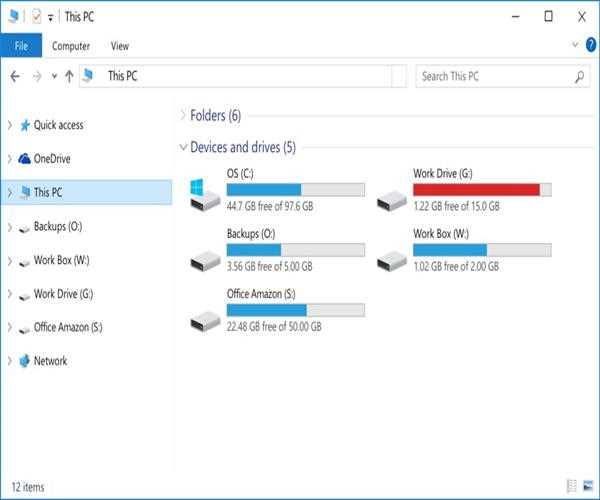Image resolution: width=600 pixels, height=500 pixels.
Task: Open the Office Amazon (S:) drive icon
Action: point(204,317)
